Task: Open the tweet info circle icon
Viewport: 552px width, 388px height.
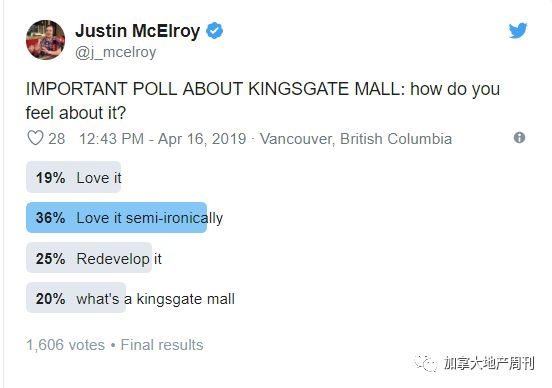Action: pos(519,137)
